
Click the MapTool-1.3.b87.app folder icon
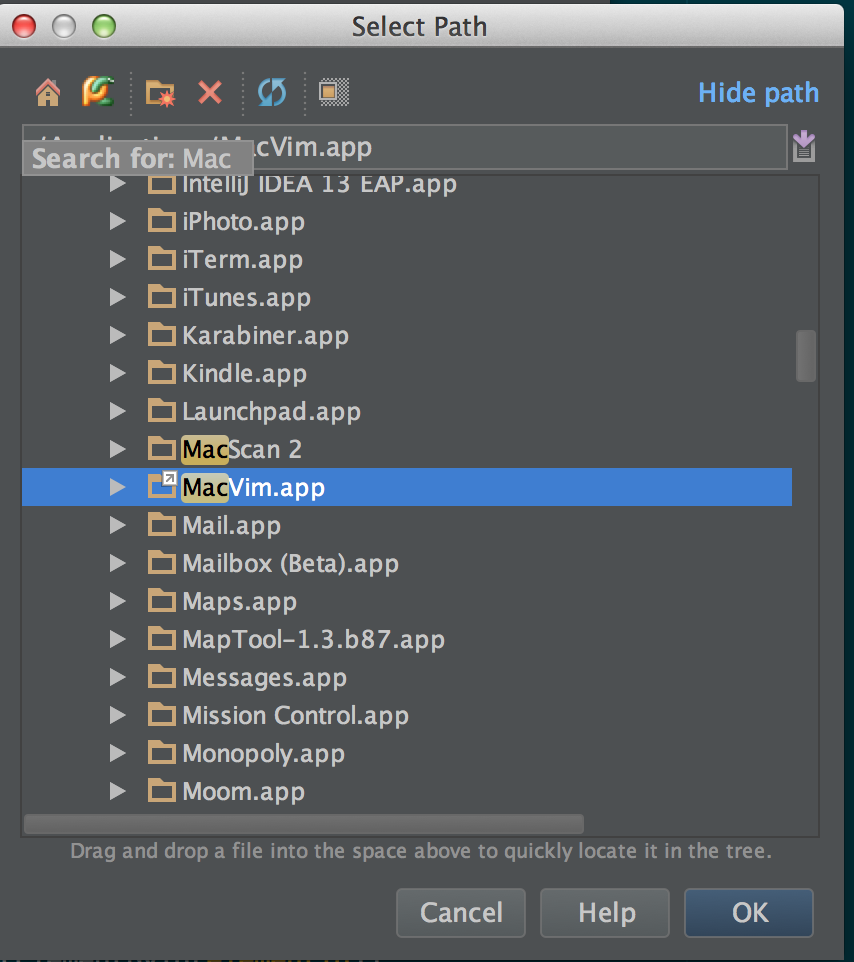click(x=162, y=639)
